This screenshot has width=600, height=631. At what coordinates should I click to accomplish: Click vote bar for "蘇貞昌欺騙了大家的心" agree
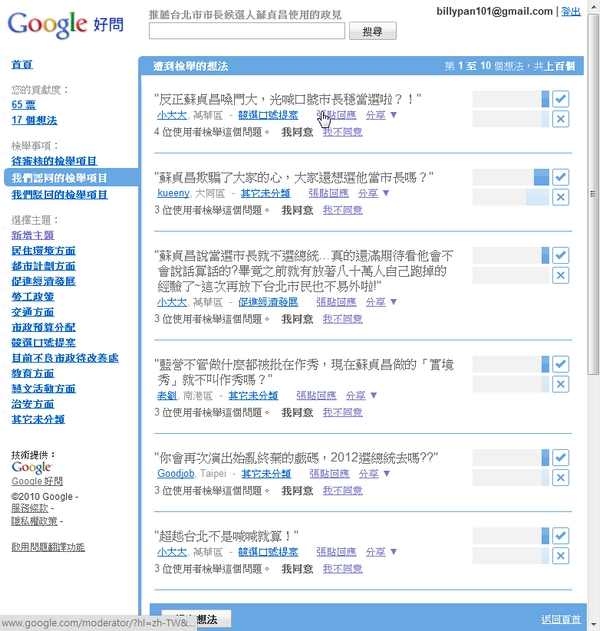(x=511, y=177)
